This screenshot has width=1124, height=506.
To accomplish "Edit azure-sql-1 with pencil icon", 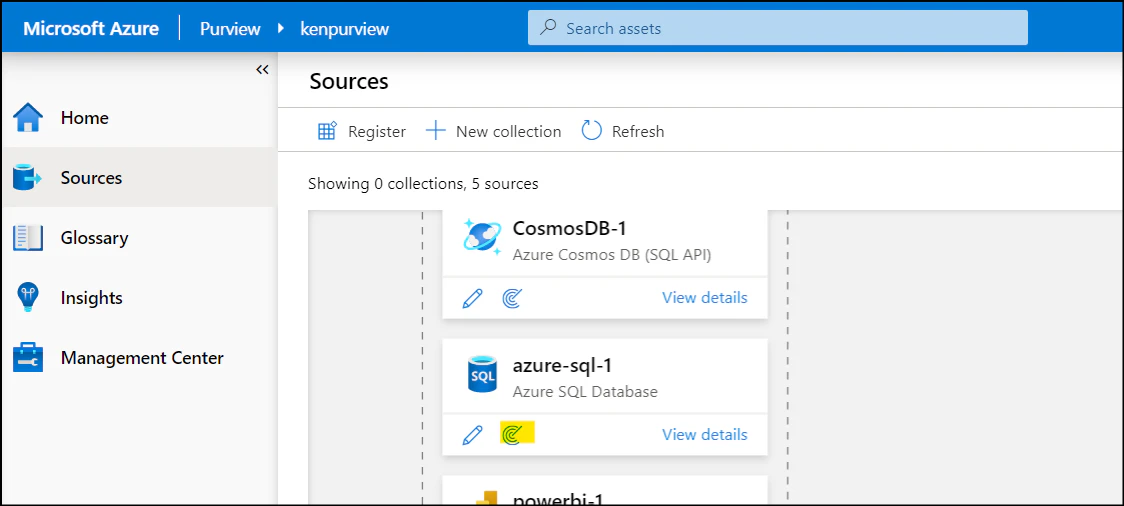I will point(472,435).
